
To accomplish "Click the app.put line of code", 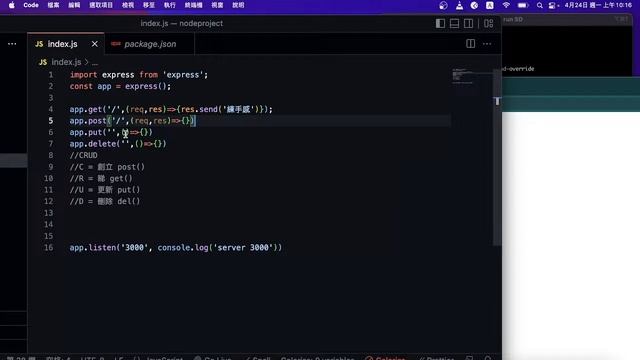I will [111, 132].
